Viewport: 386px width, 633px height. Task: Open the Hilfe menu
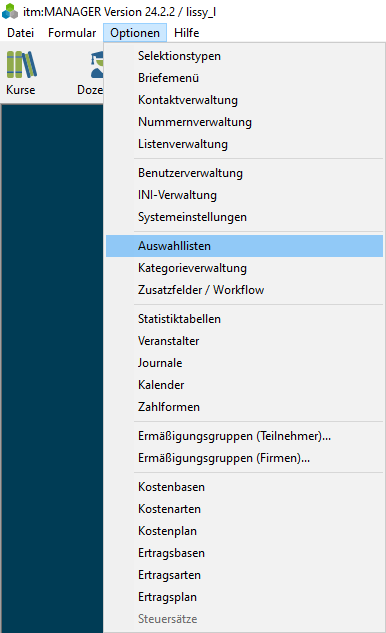187,33
